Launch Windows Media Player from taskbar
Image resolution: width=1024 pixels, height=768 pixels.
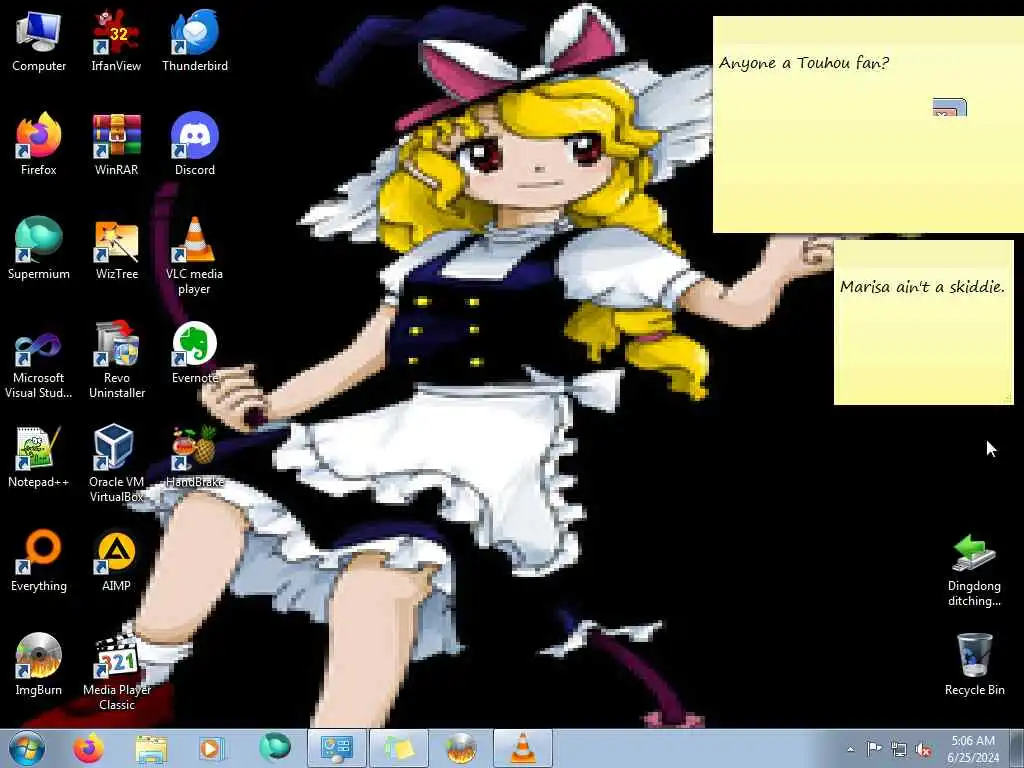212,748
